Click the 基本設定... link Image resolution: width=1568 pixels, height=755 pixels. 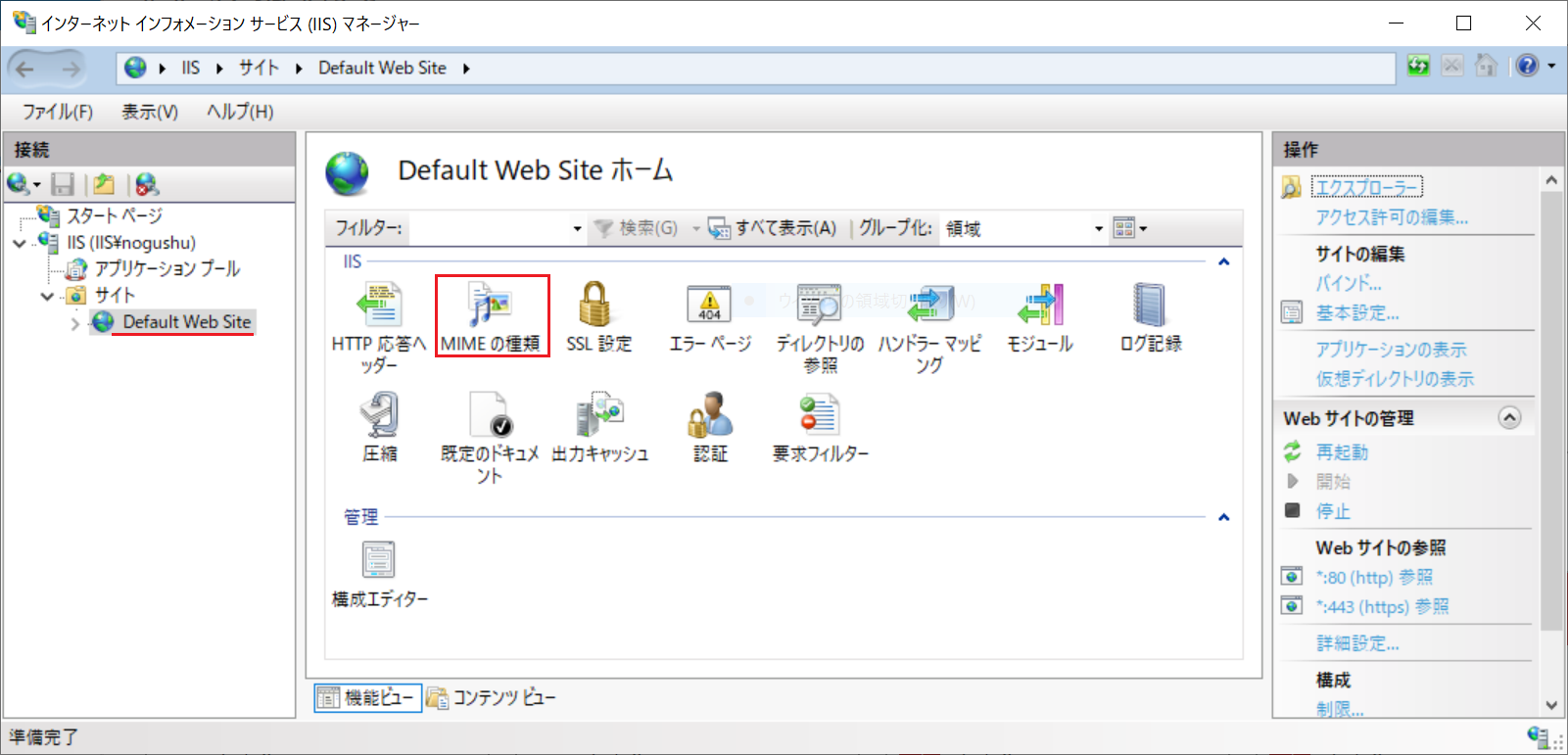[1357, 312]
